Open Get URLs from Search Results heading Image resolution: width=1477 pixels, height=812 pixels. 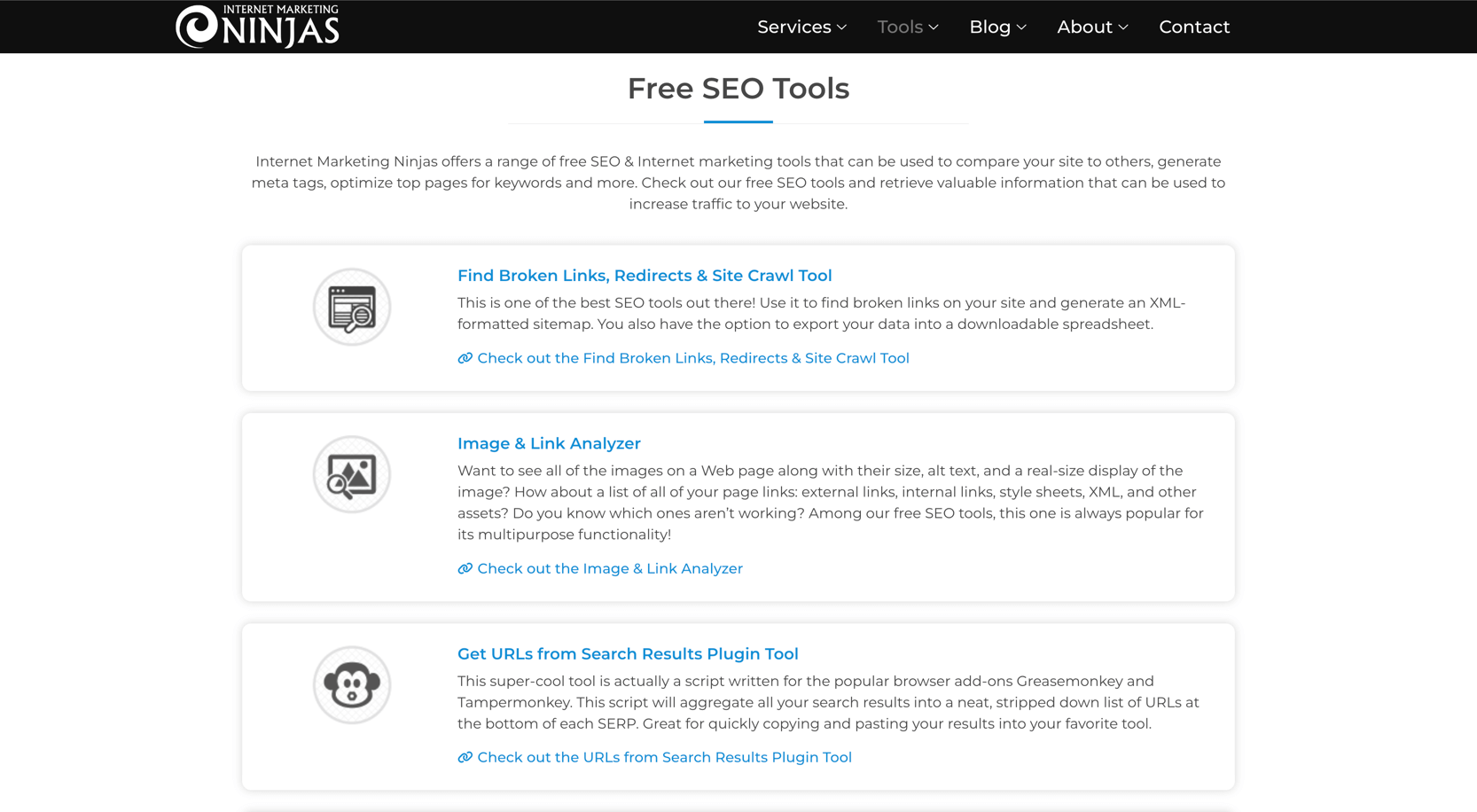(x=628, y=654)
